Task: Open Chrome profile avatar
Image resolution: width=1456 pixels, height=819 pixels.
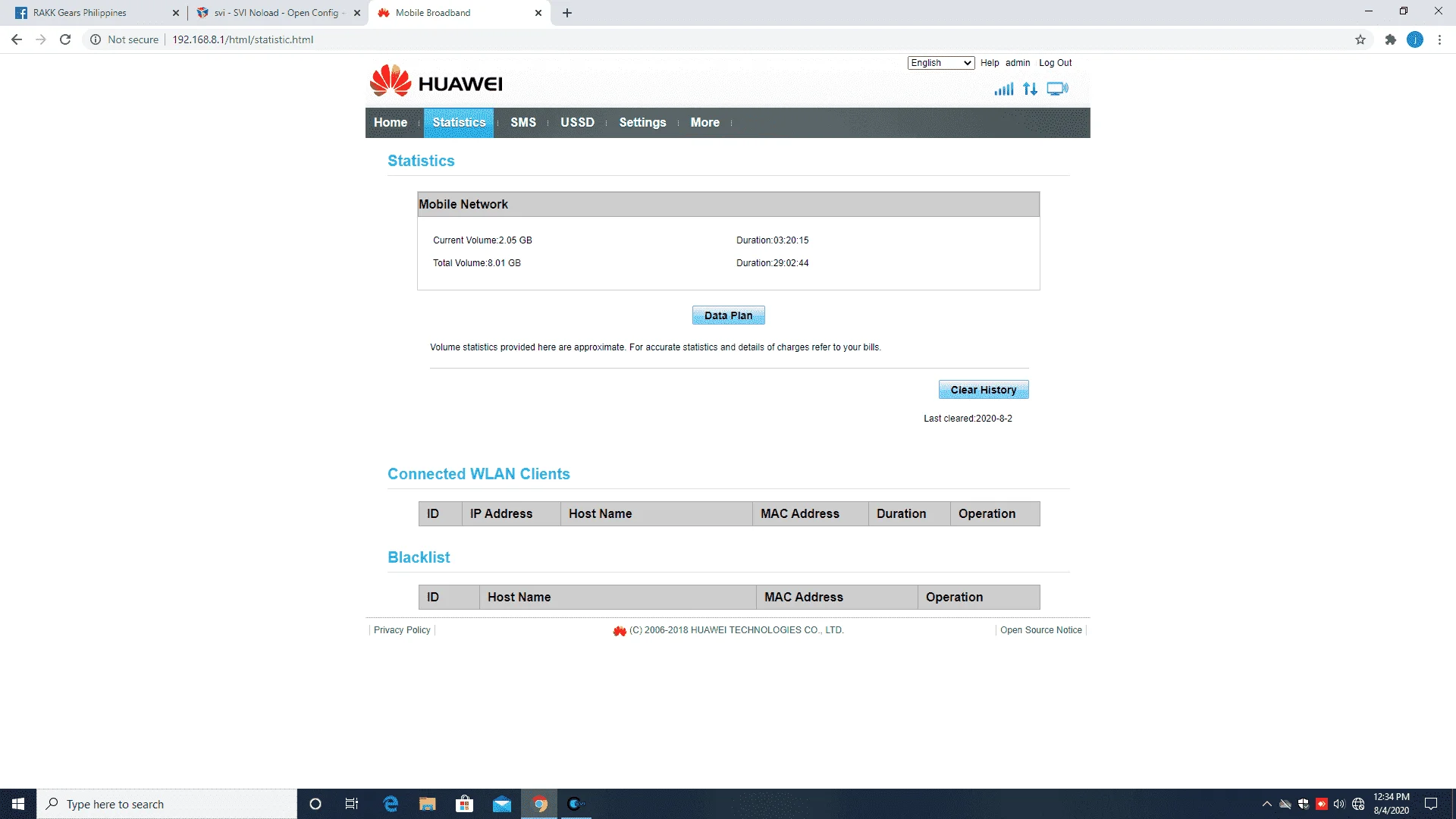Action: point(1415,39)
